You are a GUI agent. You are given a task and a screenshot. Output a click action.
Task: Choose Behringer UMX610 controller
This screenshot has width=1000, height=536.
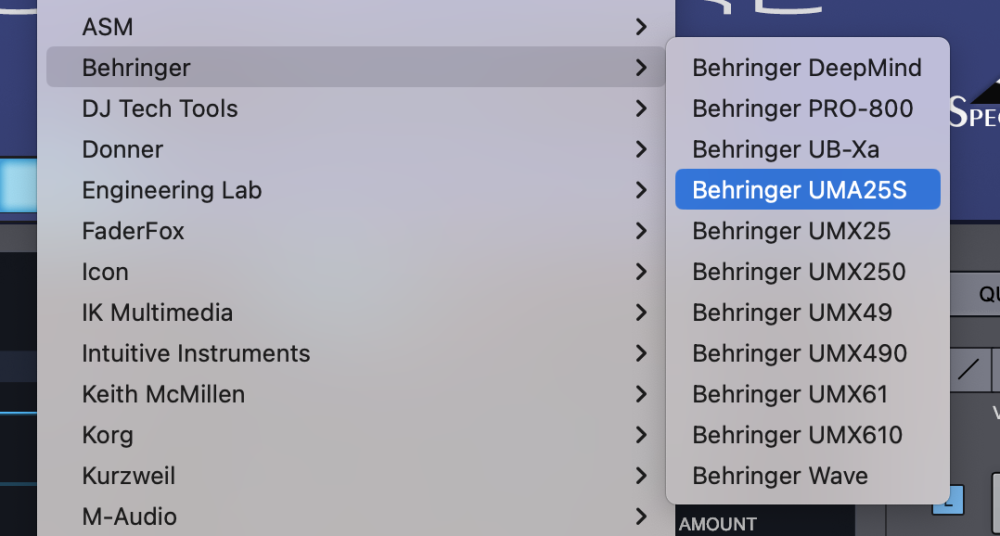(797, 436)
